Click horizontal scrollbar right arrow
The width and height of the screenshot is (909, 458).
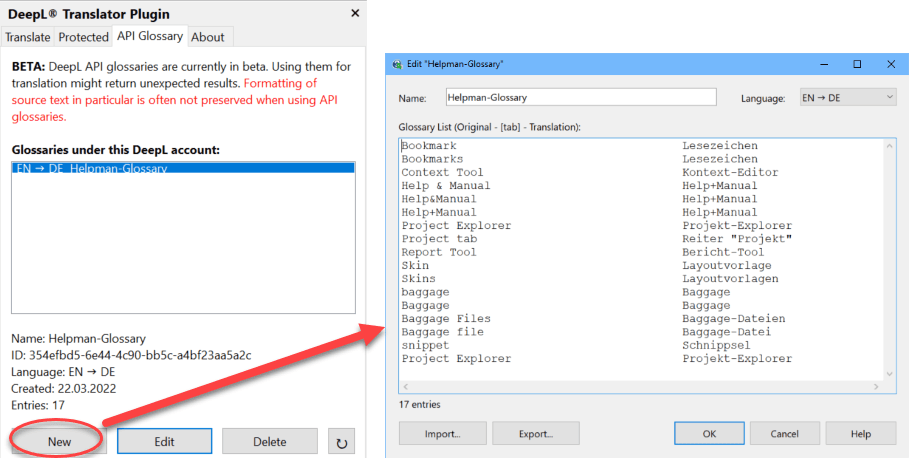(x=876, y=386)
